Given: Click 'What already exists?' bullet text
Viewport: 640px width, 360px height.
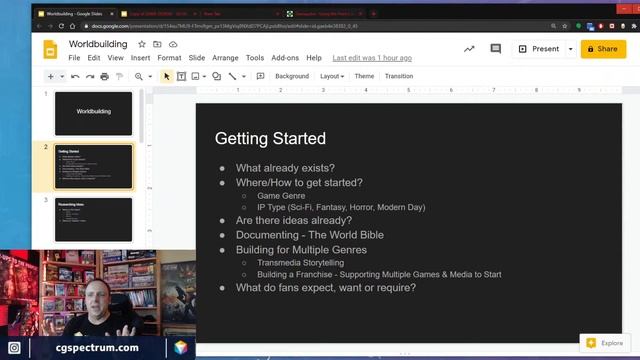Looking at the screenshot, I should click(x=285, y=168).
